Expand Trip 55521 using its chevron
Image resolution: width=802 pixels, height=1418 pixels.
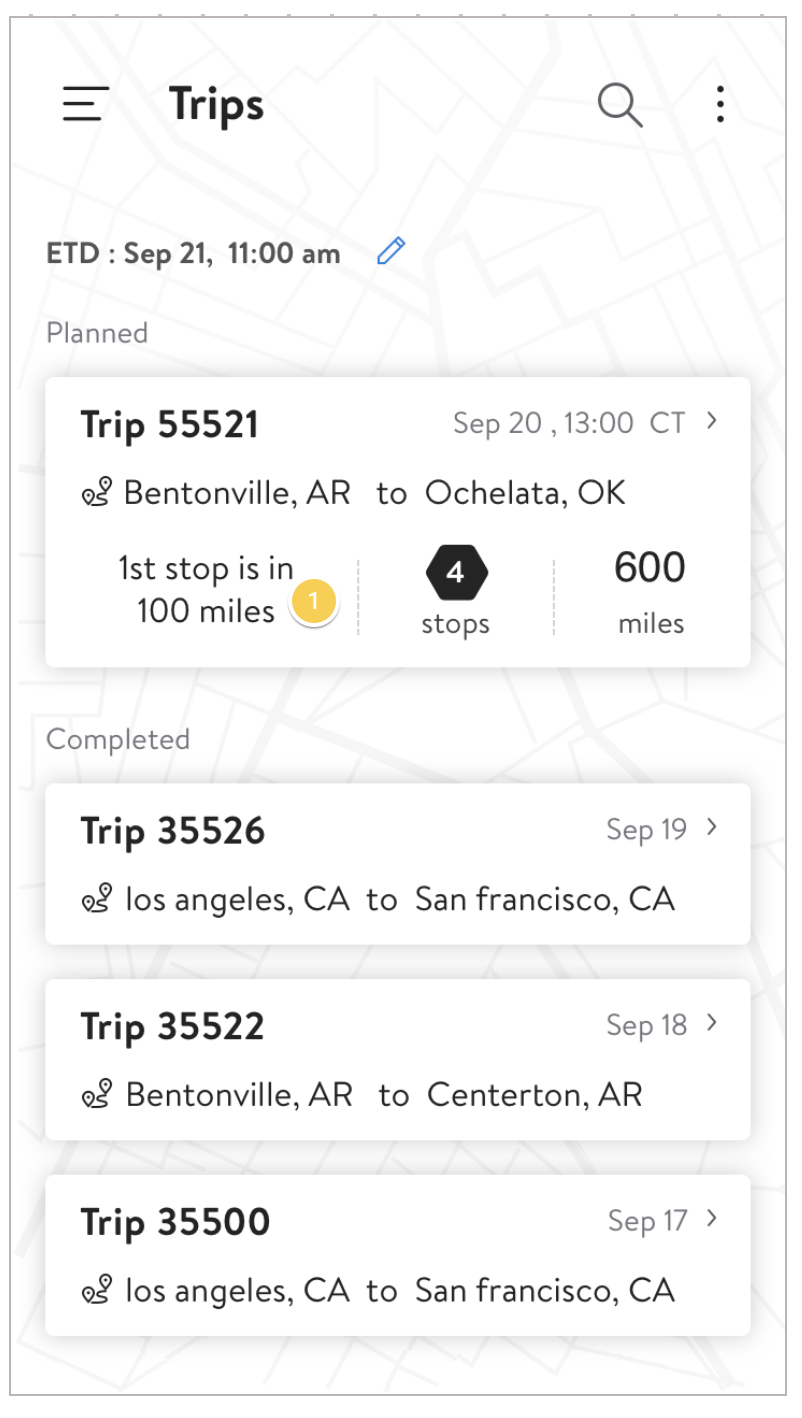point(712,422)
